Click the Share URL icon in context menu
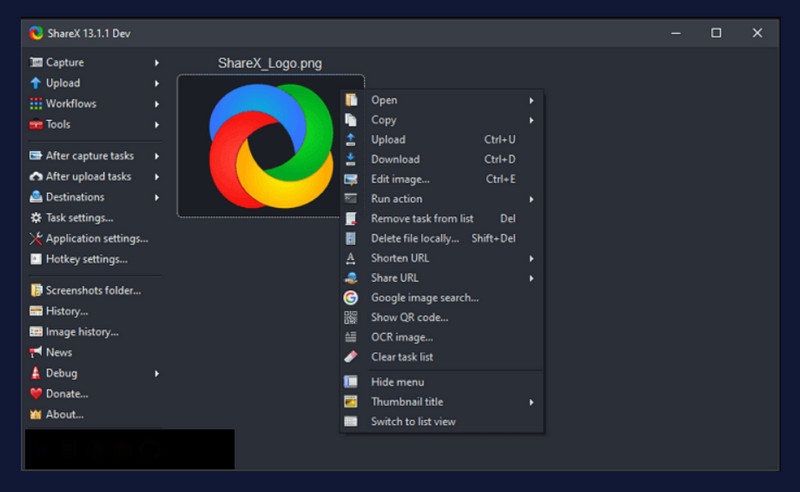The height and width of the screenshot is (492, 800). (351, 278)
